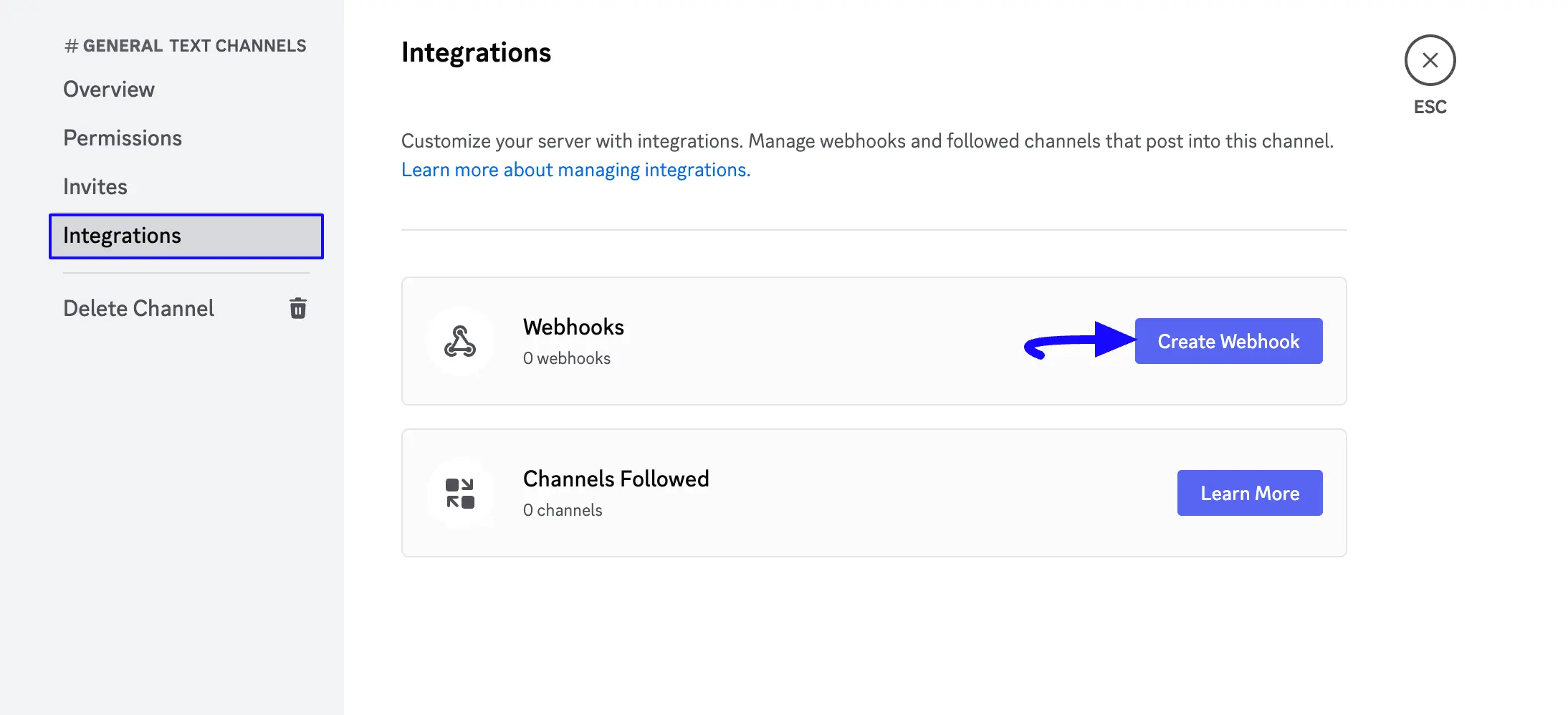
Task: Click the Channels Followed icon
Action: pyautogui.click(x=461, y=492)
